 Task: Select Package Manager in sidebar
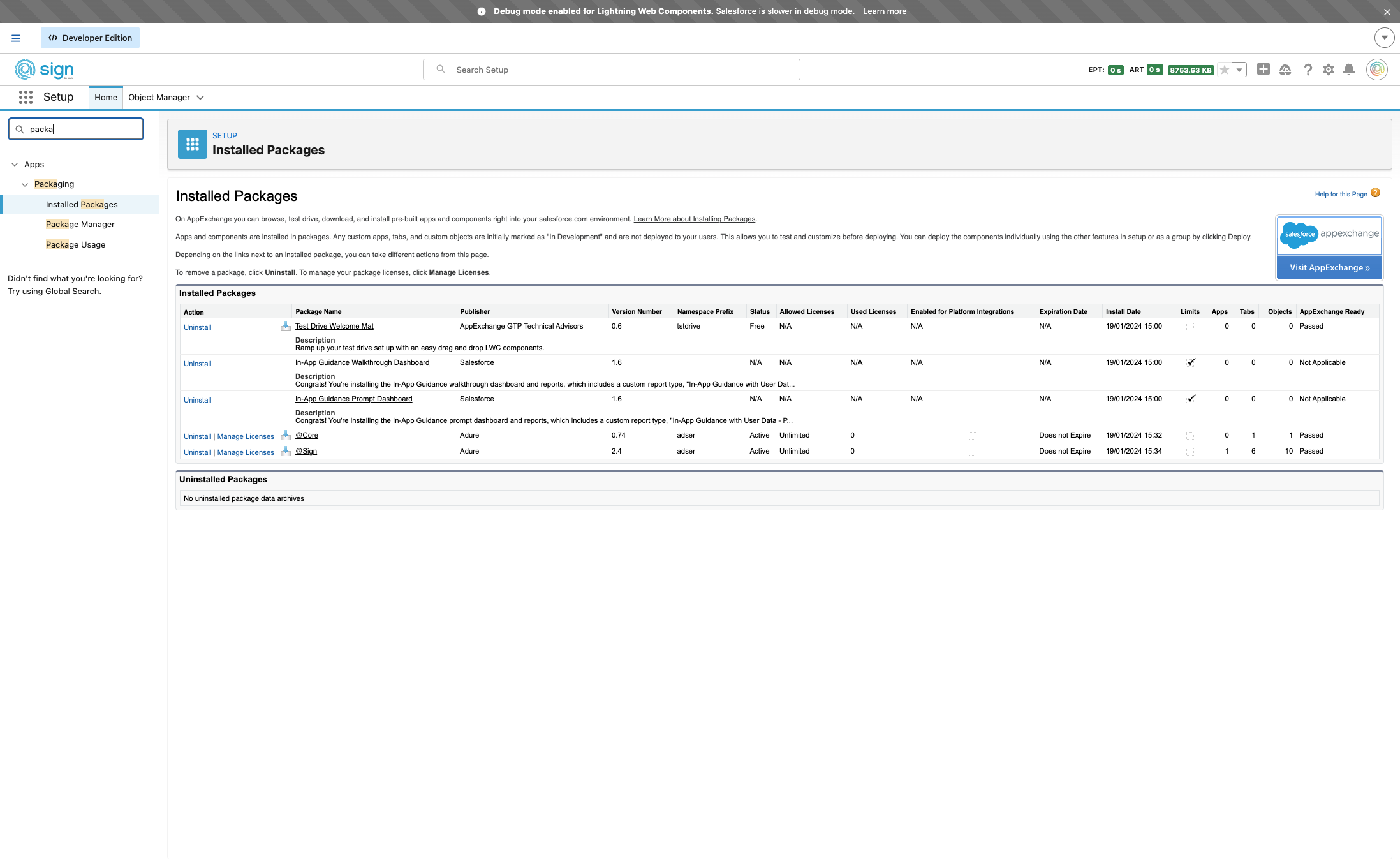tap(80, 225)
